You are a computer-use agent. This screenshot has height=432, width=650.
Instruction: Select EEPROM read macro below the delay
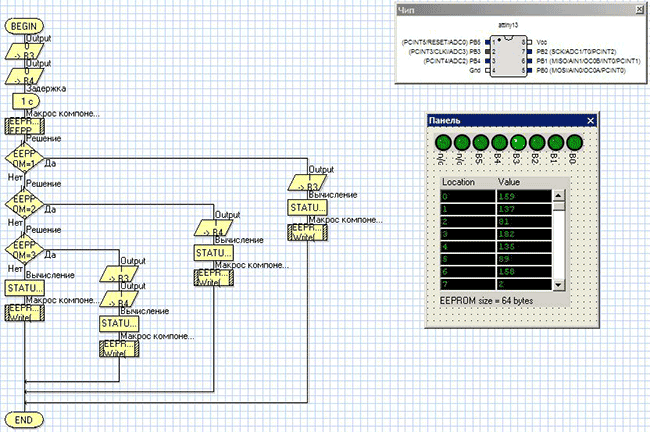[x=24, y=126]
